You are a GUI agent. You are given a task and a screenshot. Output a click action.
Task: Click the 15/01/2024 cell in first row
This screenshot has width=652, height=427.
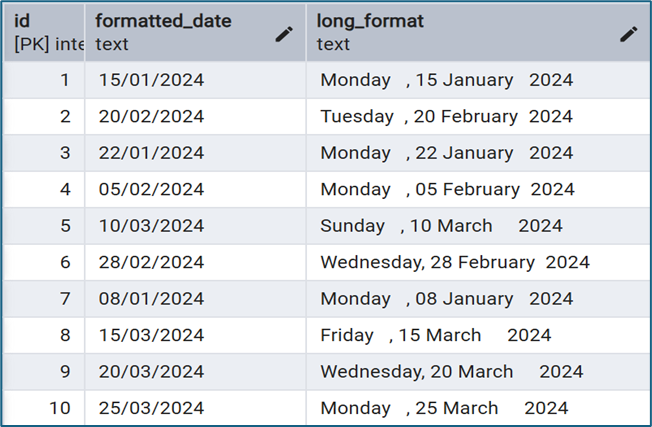point(151,80)
